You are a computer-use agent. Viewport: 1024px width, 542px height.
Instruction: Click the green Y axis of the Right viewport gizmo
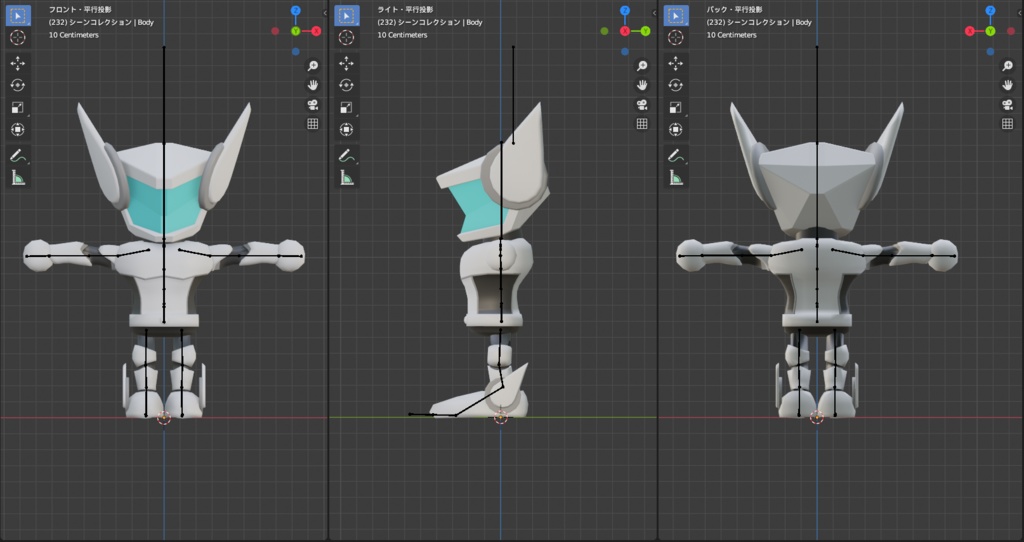tap(645, 31)
